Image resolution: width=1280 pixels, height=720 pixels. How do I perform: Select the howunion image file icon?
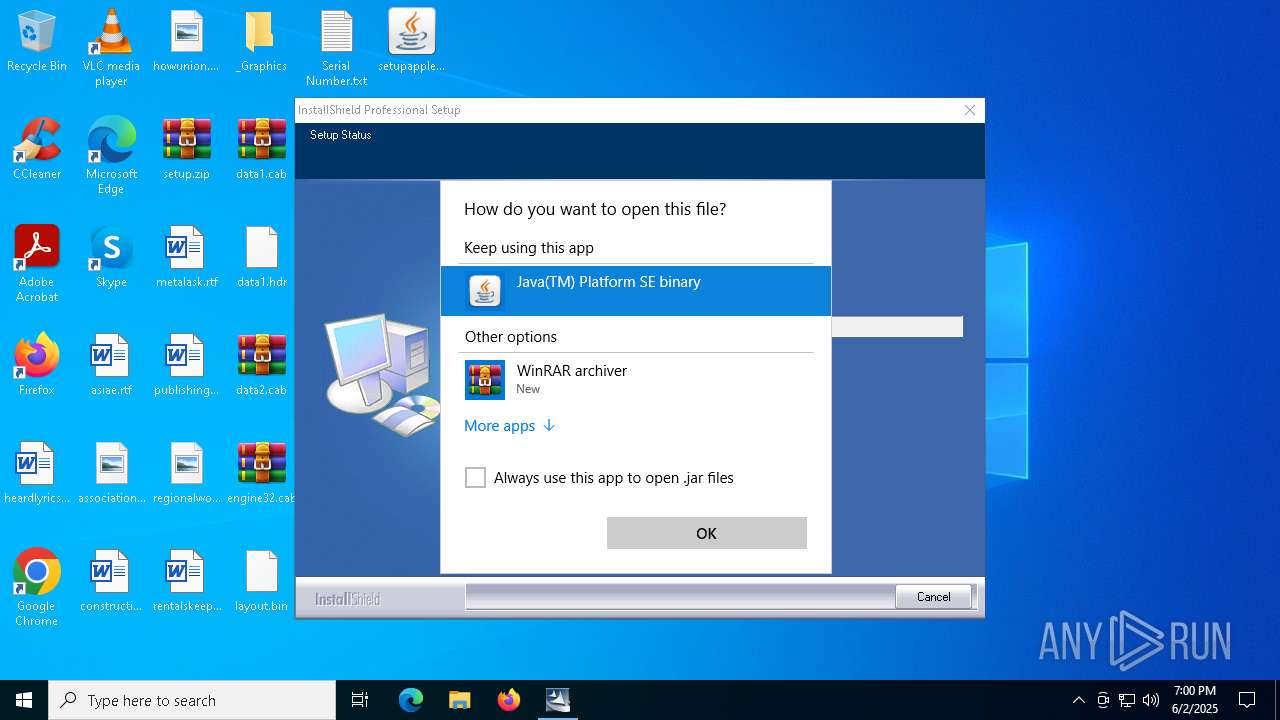(186, 42)
